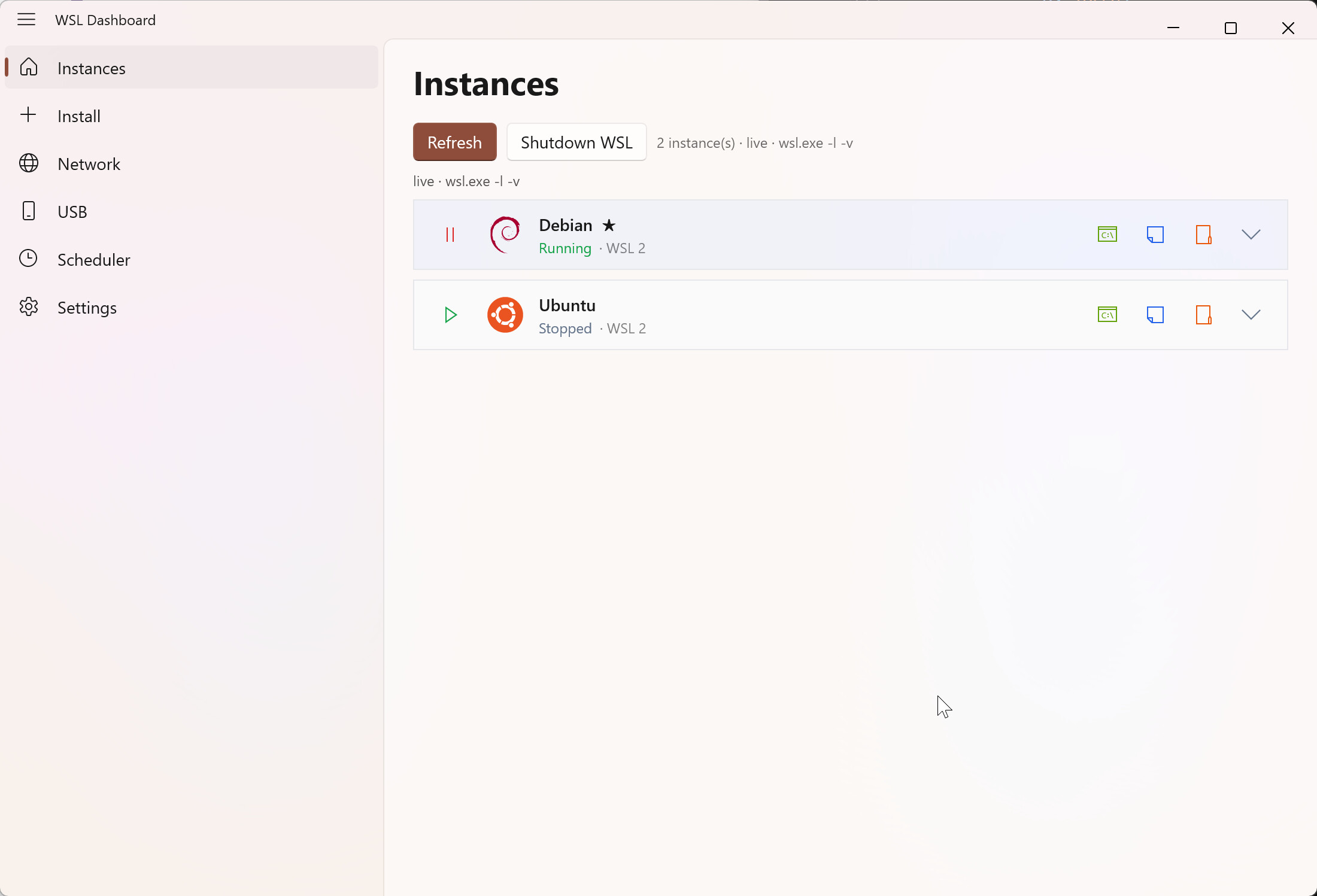Viewport: 1317px width, 896px height.
Task: Click the orange icon in Ubuntu row
Action: [1203, 314]
